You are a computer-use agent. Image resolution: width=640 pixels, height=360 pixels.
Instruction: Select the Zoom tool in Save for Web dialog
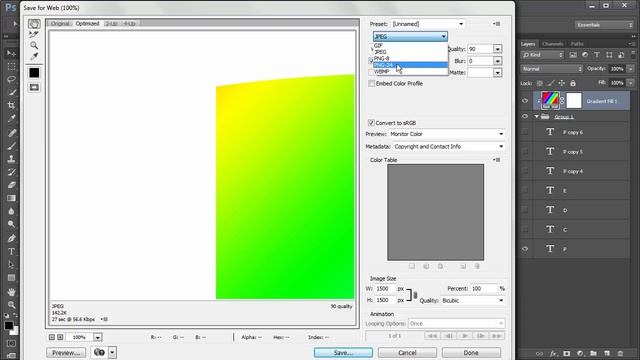click(34, 45)
